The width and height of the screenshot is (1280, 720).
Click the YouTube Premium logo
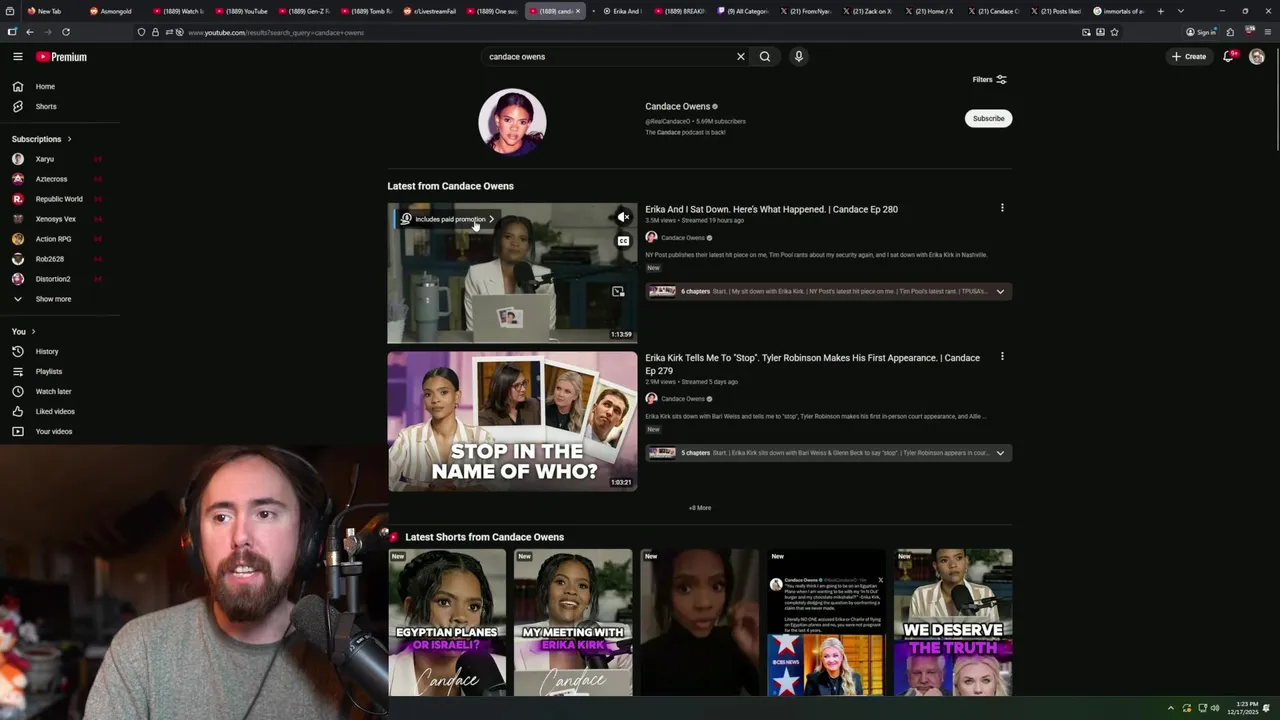(x=62, y=57)
